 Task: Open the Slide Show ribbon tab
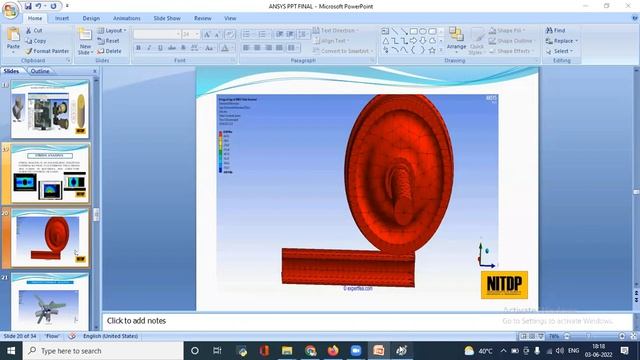(x=167, y=18)
